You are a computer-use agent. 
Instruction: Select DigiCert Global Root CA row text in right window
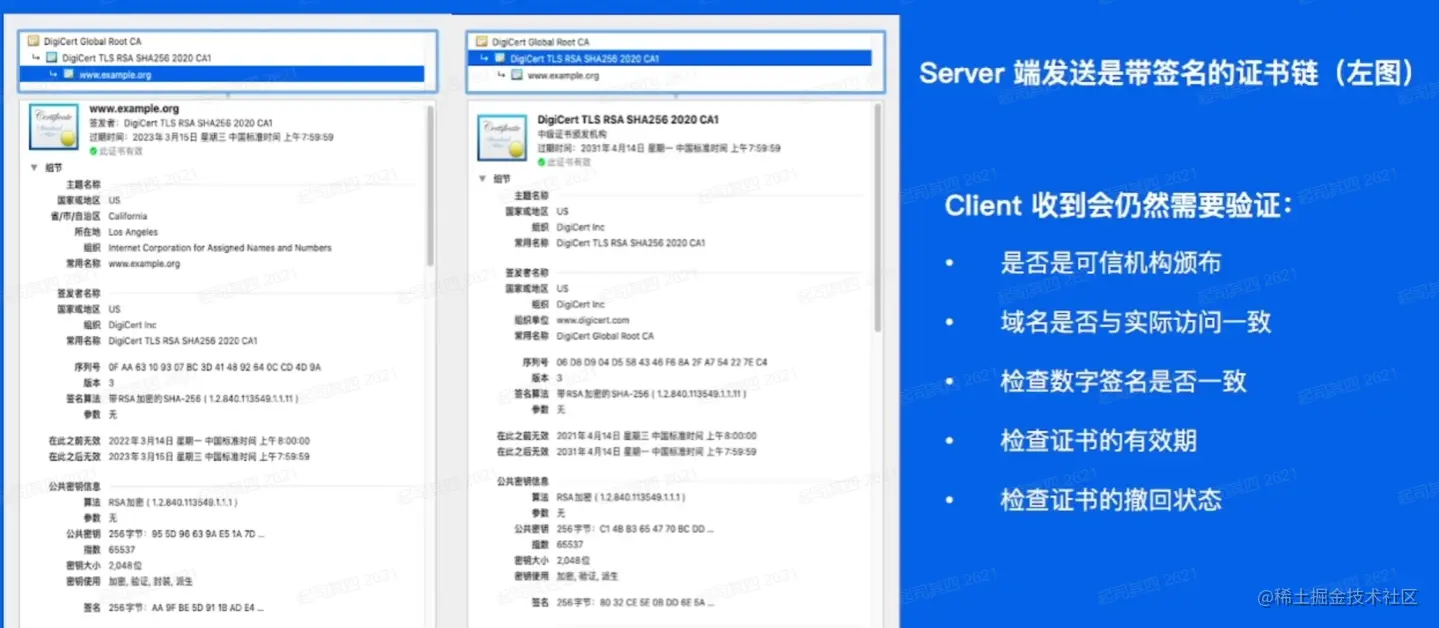click(x=540, y=42)
